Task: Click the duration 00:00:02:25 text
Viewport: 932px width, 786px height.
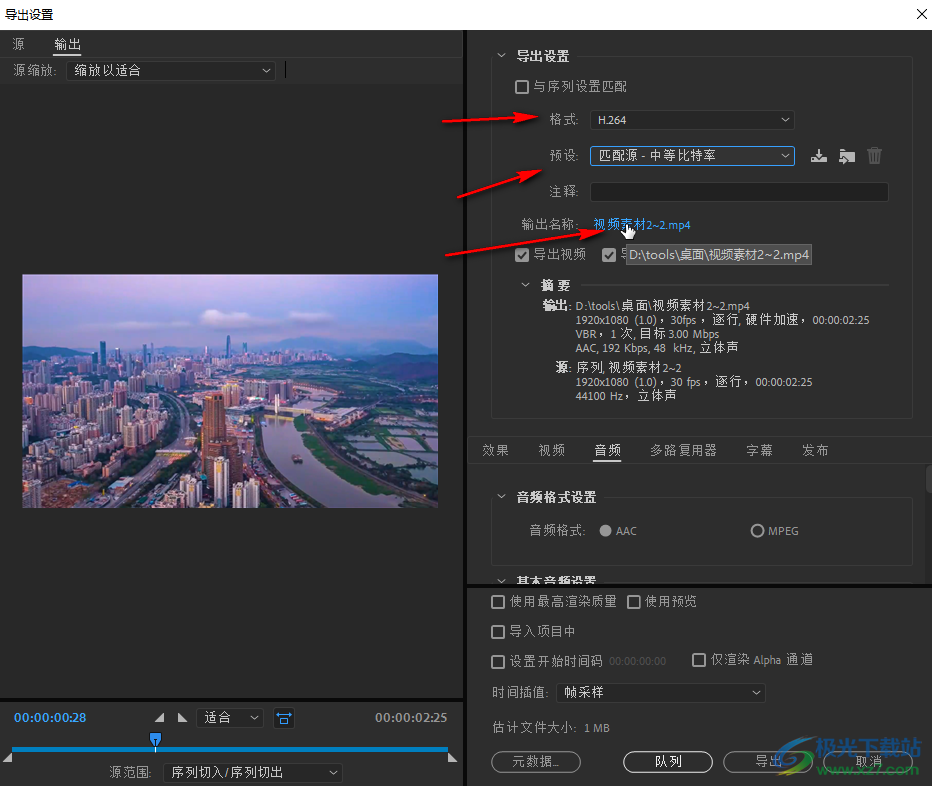Action: coord(411,718)
